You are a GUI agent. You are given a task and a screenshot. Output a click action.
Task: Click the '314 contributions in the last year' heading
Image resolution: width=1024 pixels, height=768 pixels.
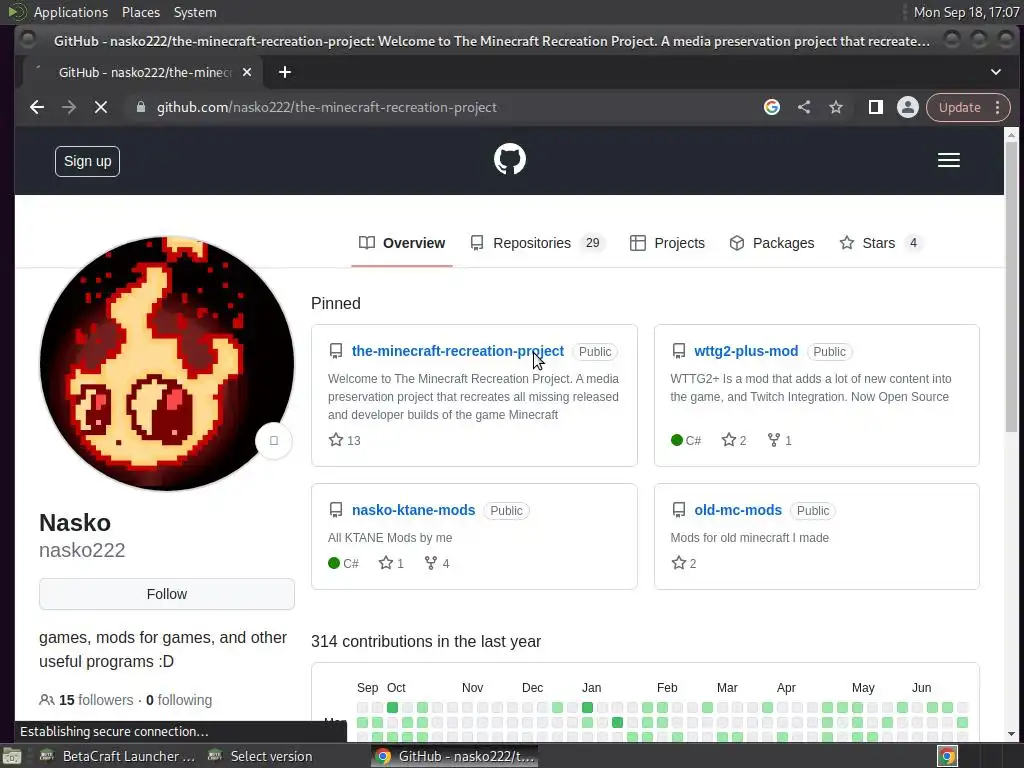pos(426,642)
